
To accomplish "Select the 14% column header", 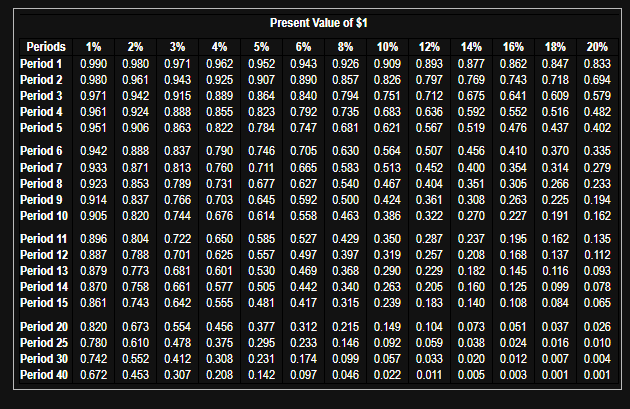I will pos(471,47).
